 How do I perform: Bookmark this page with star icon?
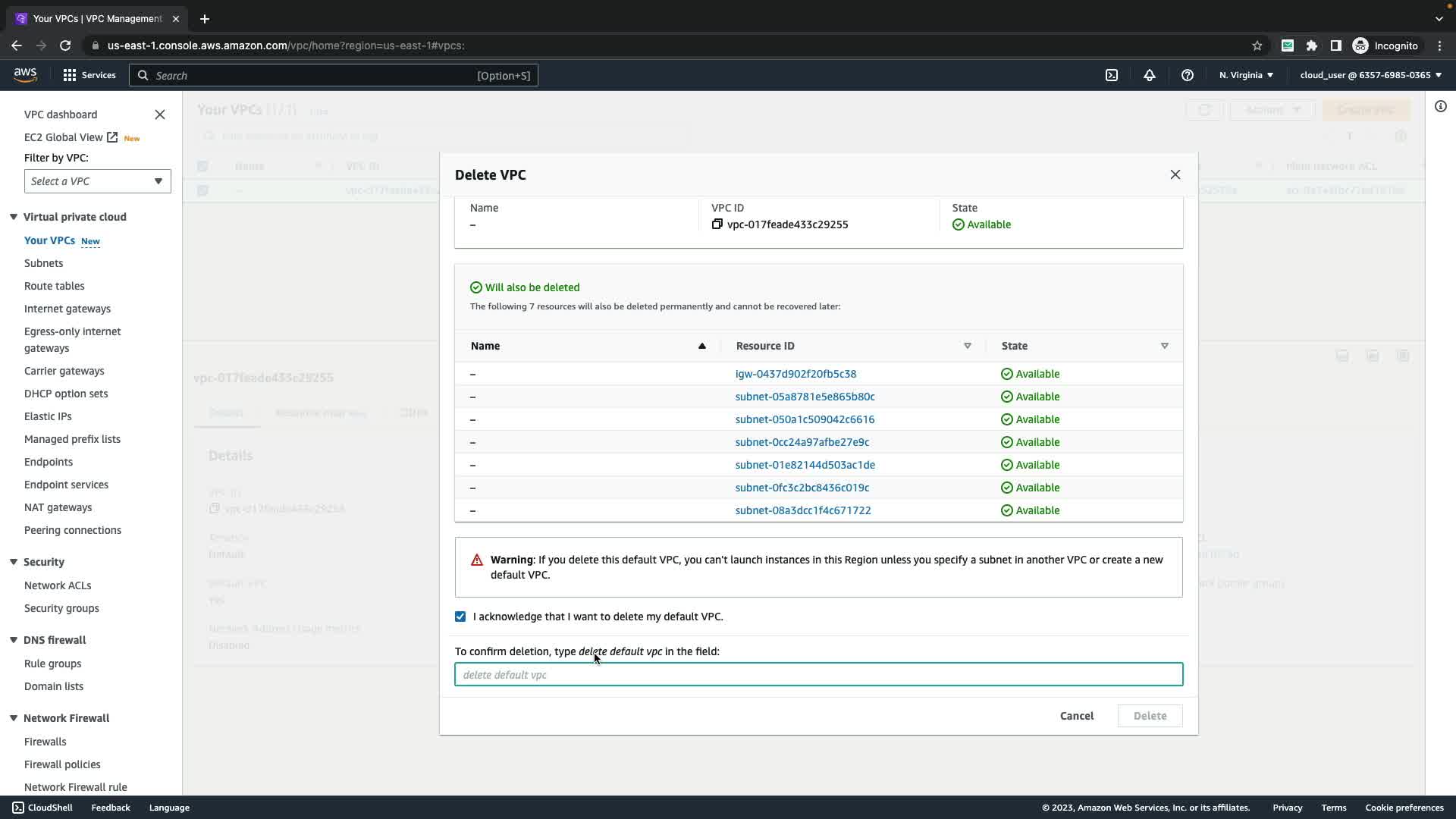[x=1257, y=45]
